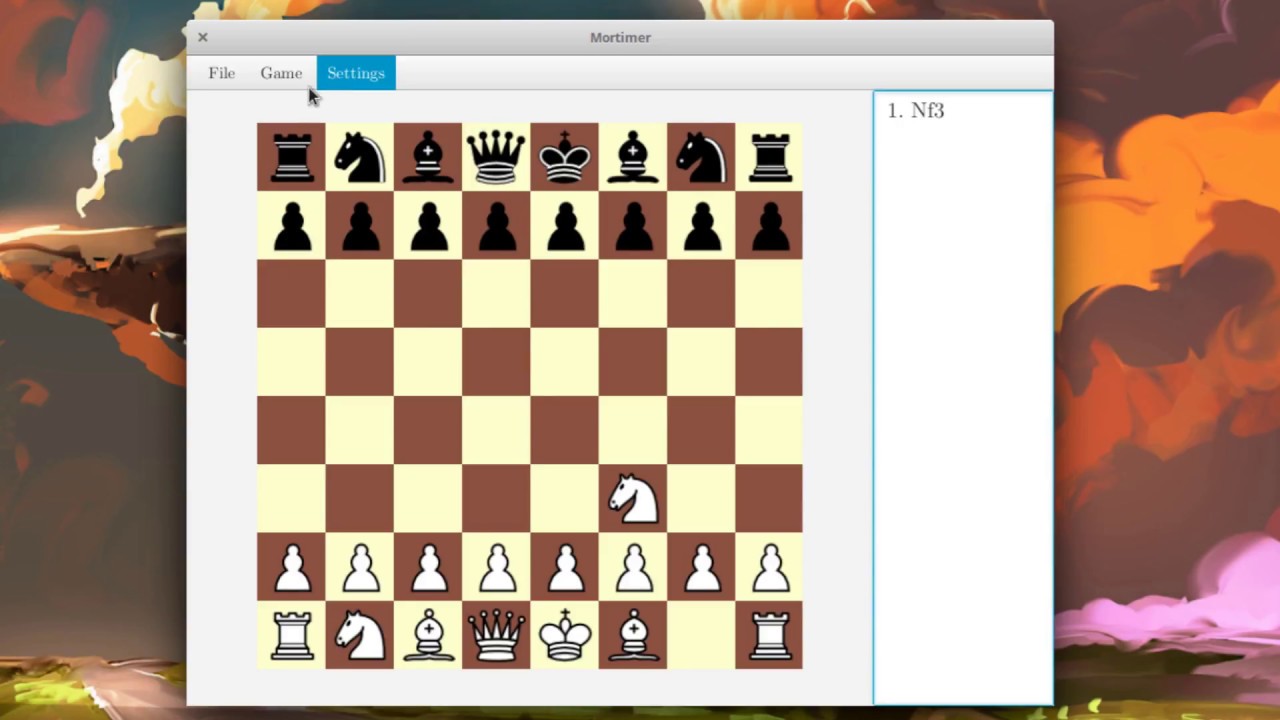
Task: Select the white pawn on e2
Action: (565, 566)
